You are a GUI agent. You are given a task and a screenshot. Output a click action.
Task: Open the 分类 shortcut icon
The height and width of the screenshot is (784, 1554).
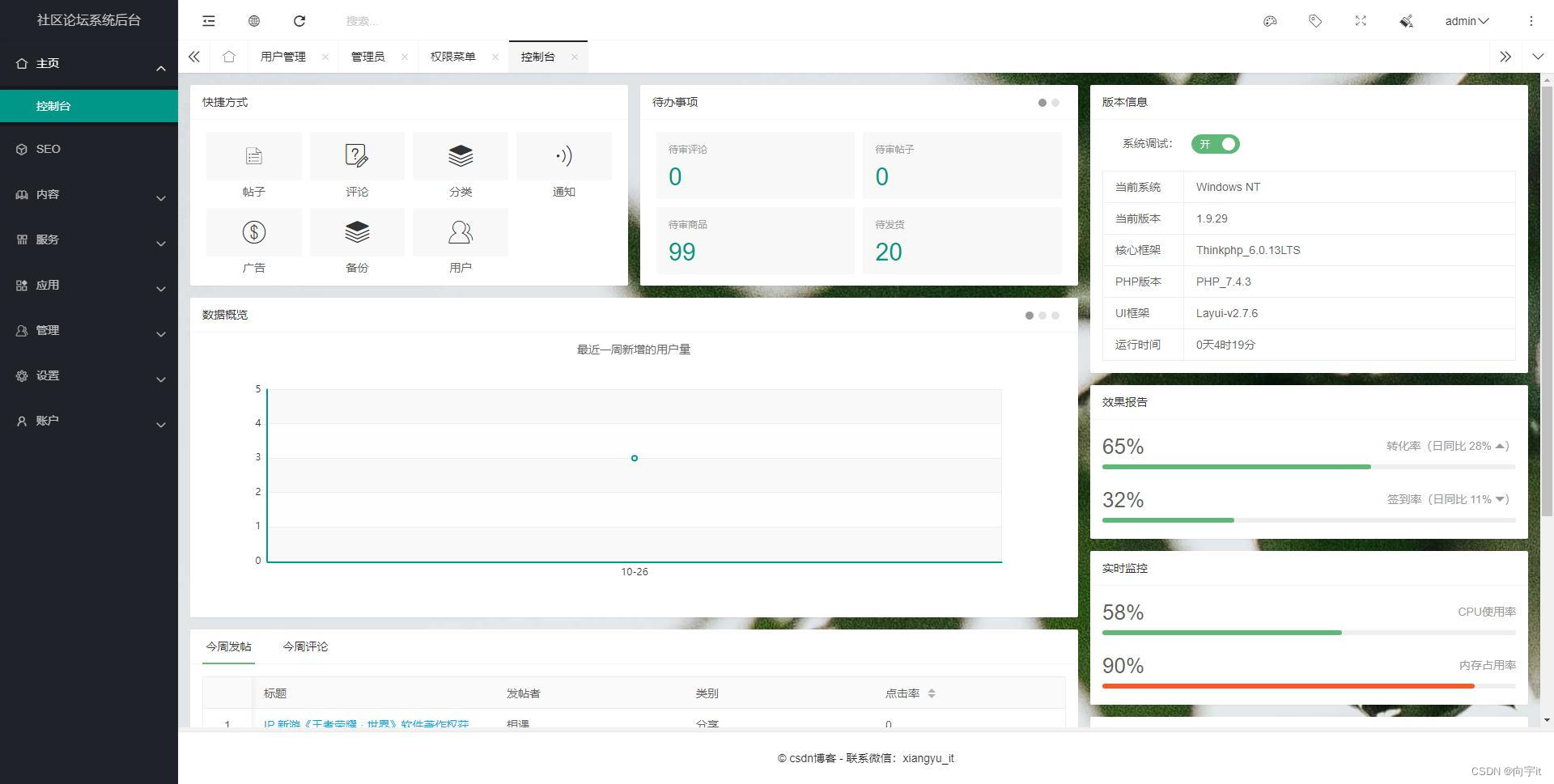coord(460,156)
